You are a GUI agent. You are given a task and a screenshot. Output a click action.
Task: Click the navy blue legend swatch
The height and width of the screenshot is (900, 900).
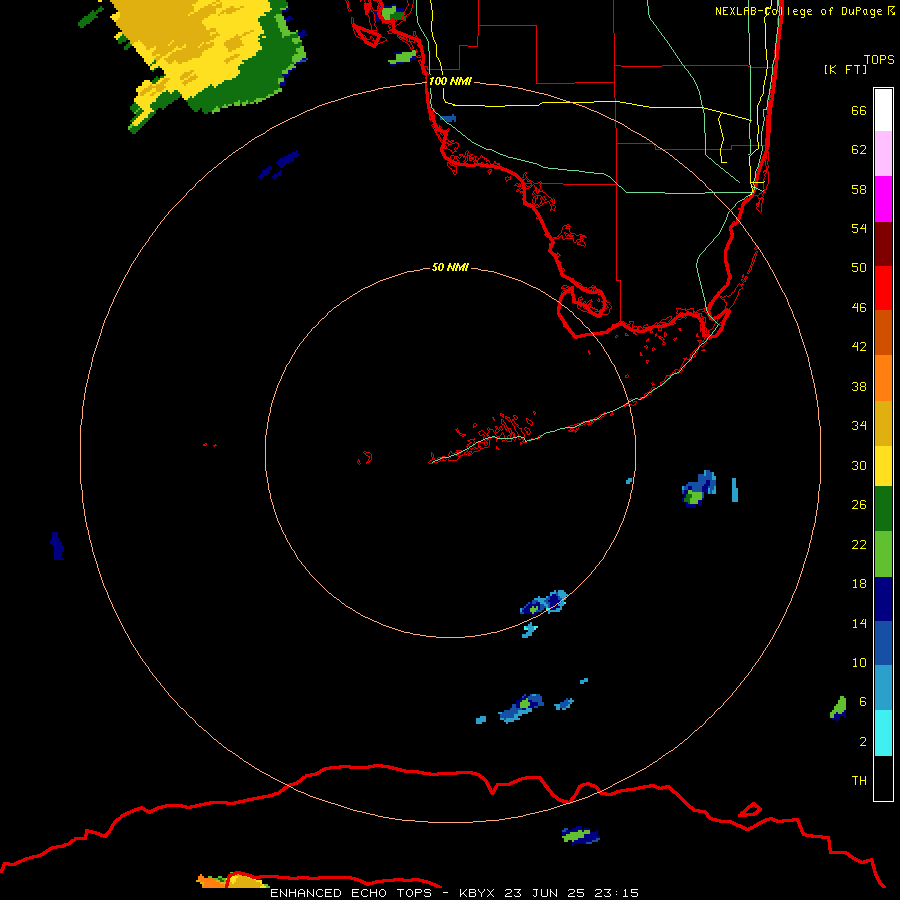pos(883,599)
